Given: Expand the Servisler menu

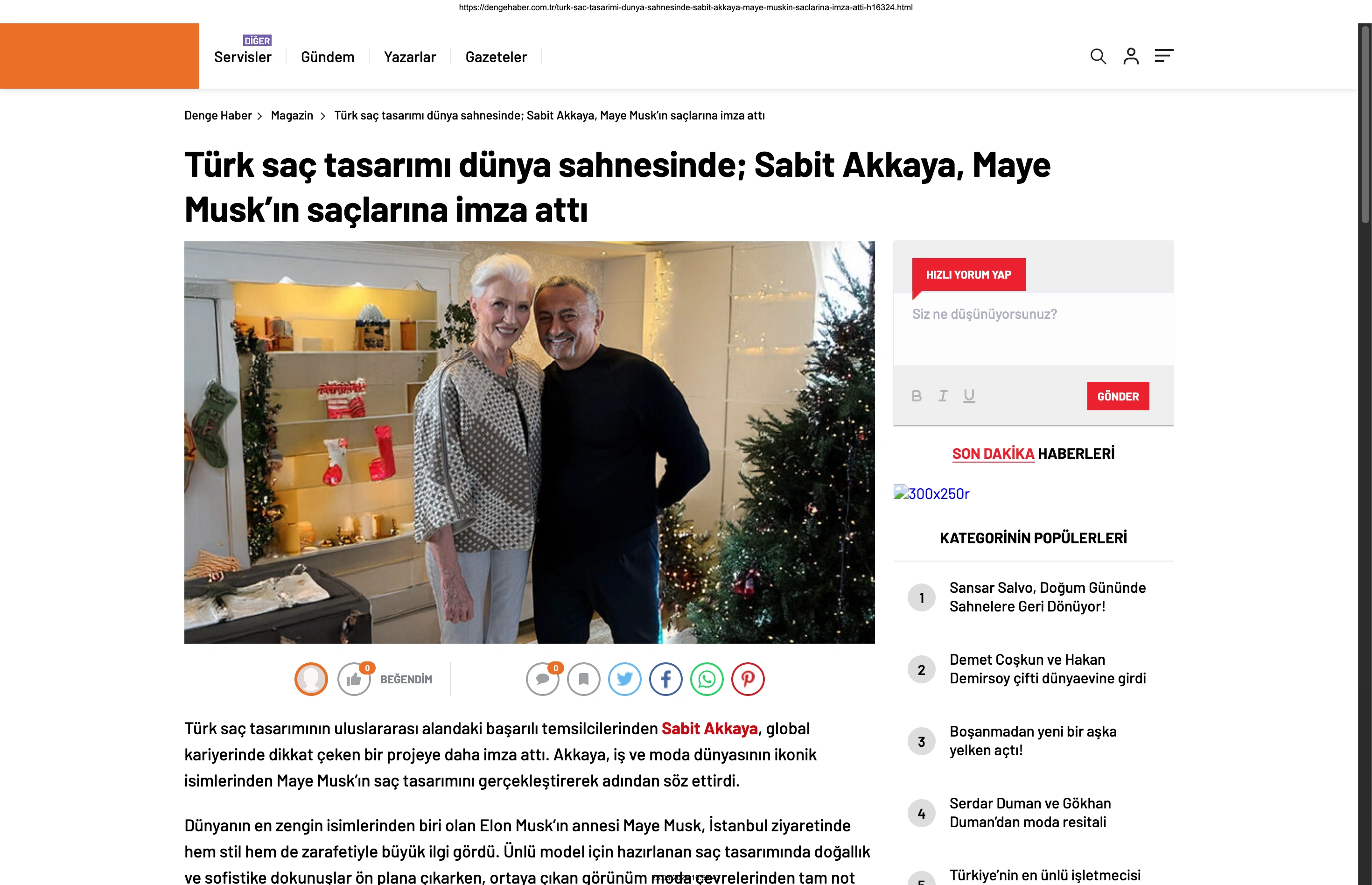Looking at the screenshot, I should point(243,57).
